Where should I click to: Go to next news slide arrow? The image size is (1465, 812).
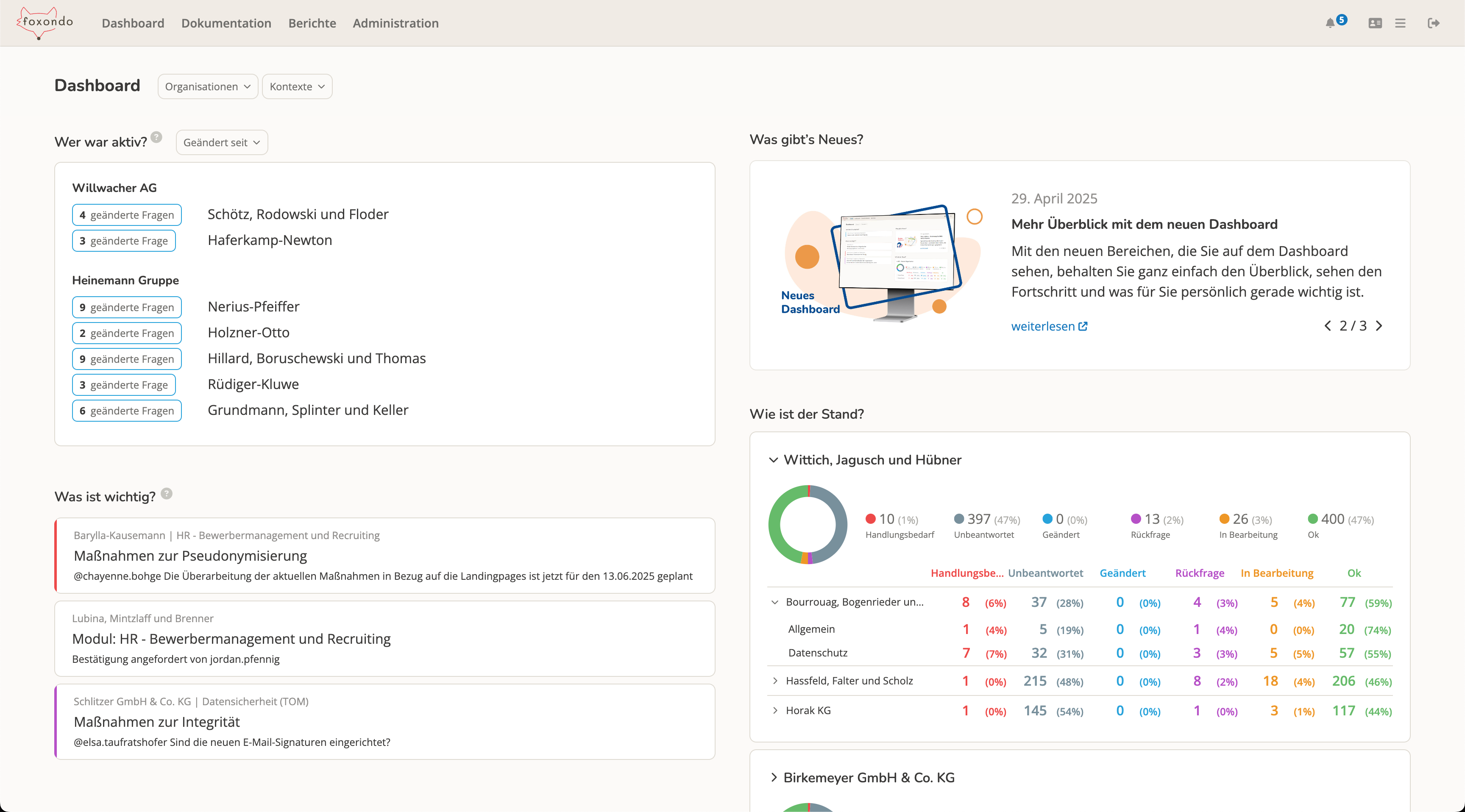[1379, 326]
